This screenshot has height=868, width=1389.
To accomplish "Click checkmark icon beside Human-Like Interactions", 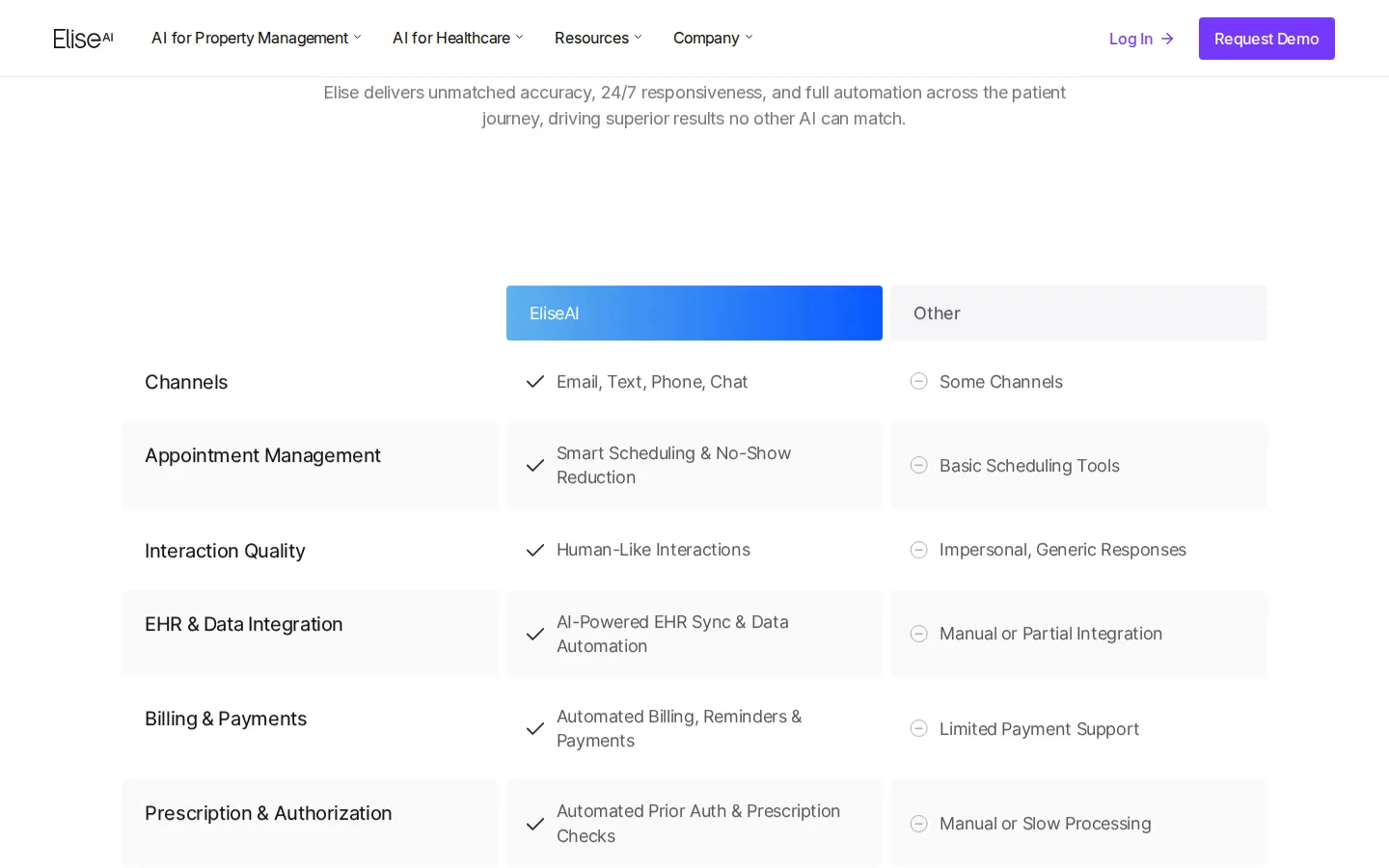I will pyautogui.click(x=535, y=550).
